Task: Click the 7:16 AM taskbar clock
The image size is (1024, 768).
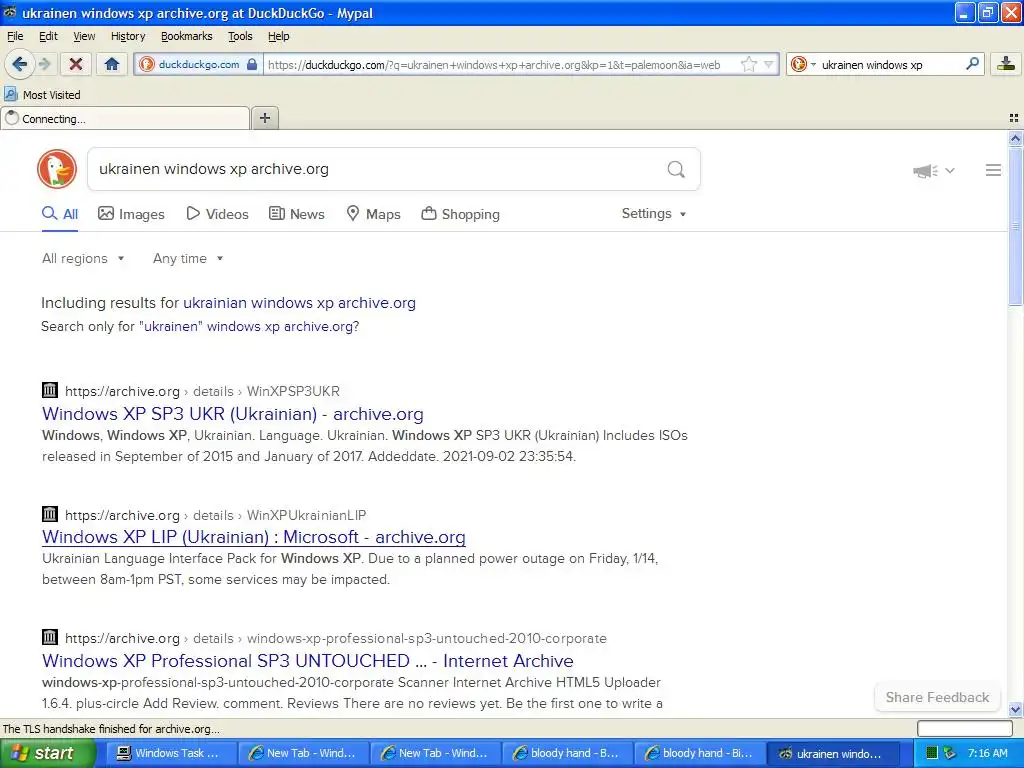Action: click(x=987, y=753)
